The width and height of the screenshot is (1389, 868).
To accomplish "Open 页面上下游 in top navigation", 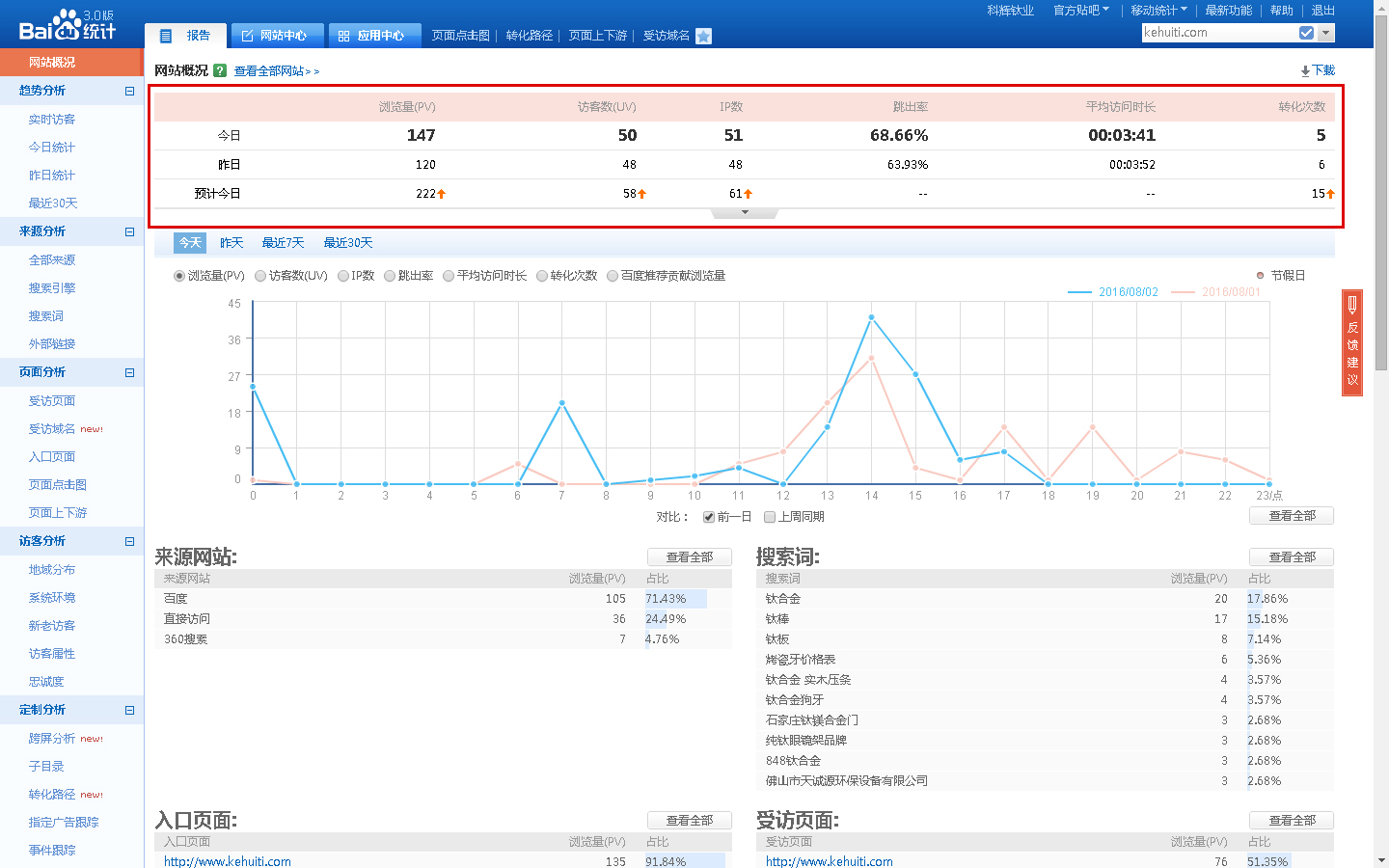I will (x=598, y=36).
